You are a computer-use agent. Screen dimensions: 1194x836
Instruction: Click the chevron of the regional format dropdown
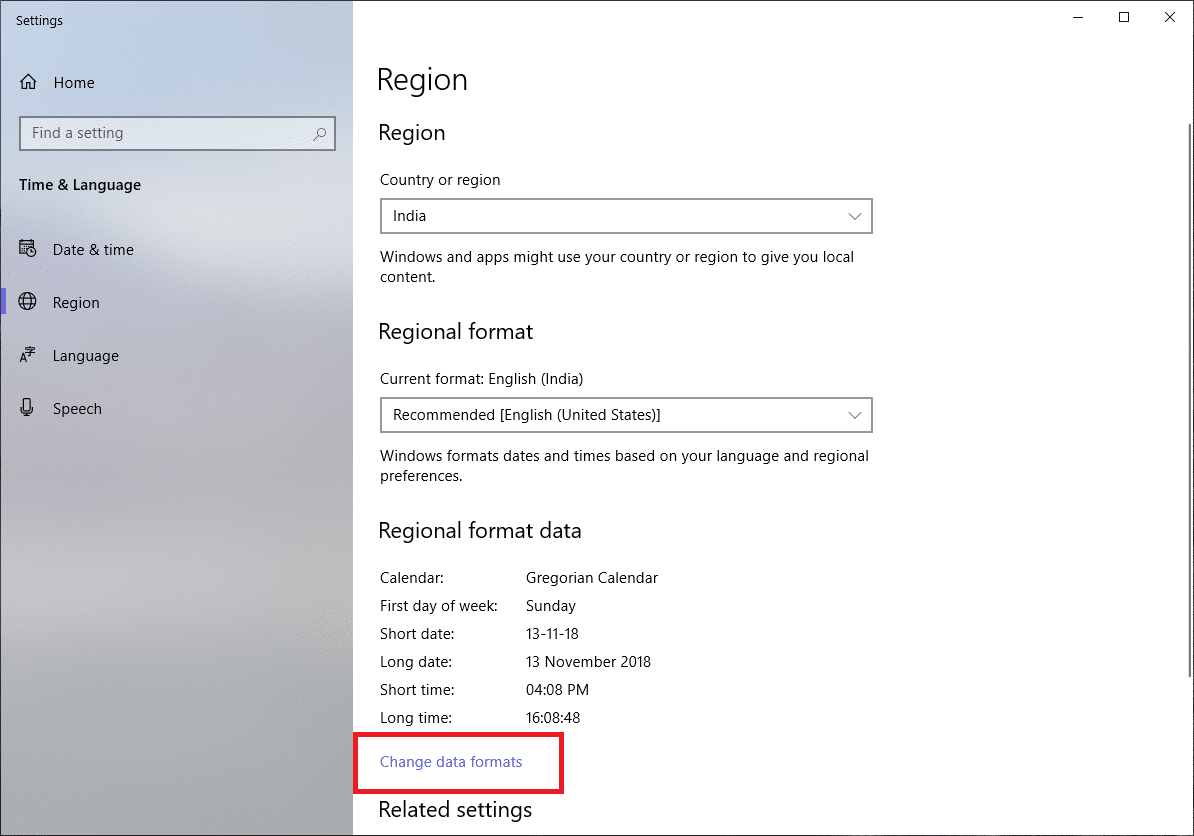pos(854,415)
